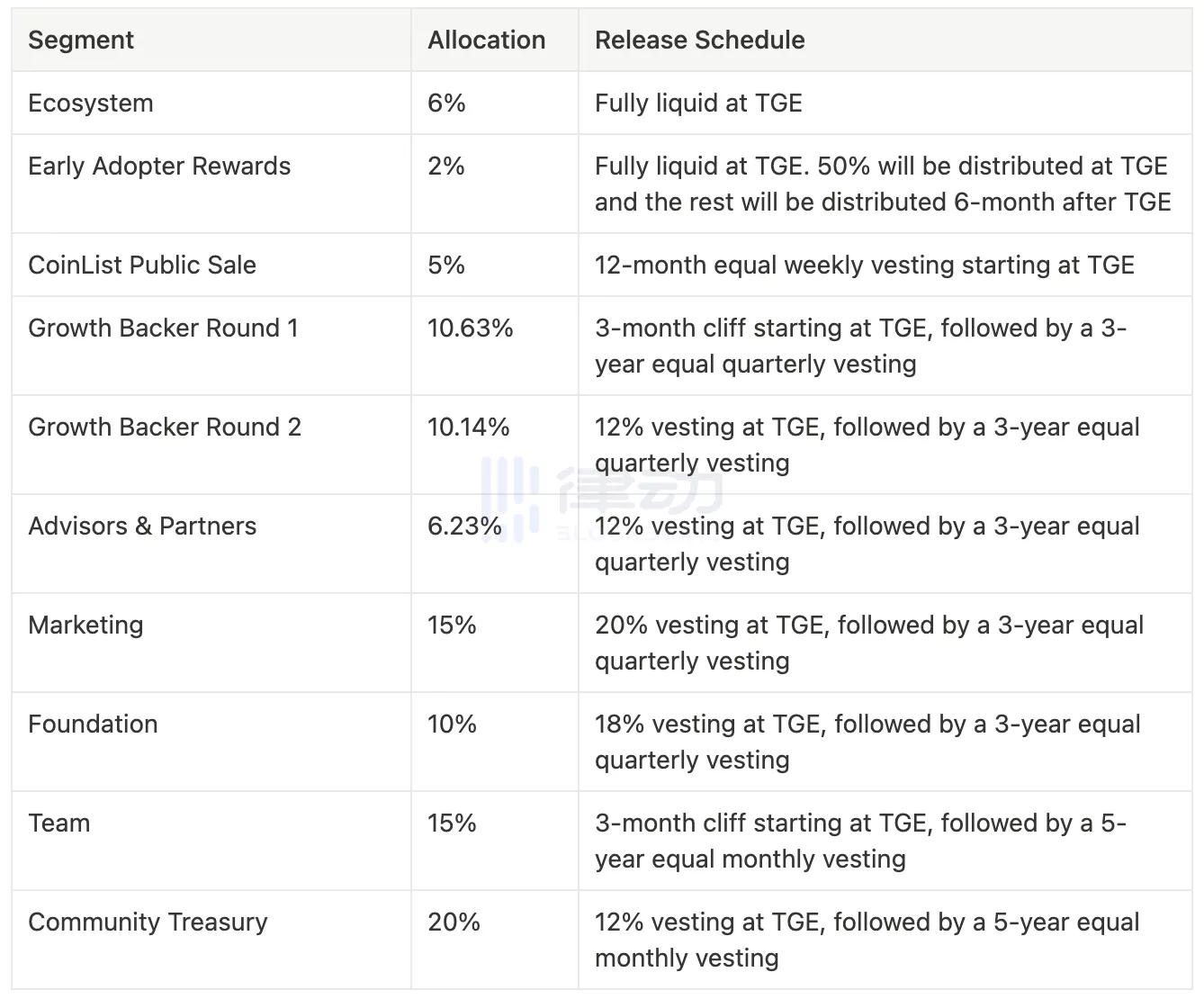Image resolution: width=1204 pixels, height=999 pixels.
Task: Select the Team segment cell
Action: (x=59, y=823)
